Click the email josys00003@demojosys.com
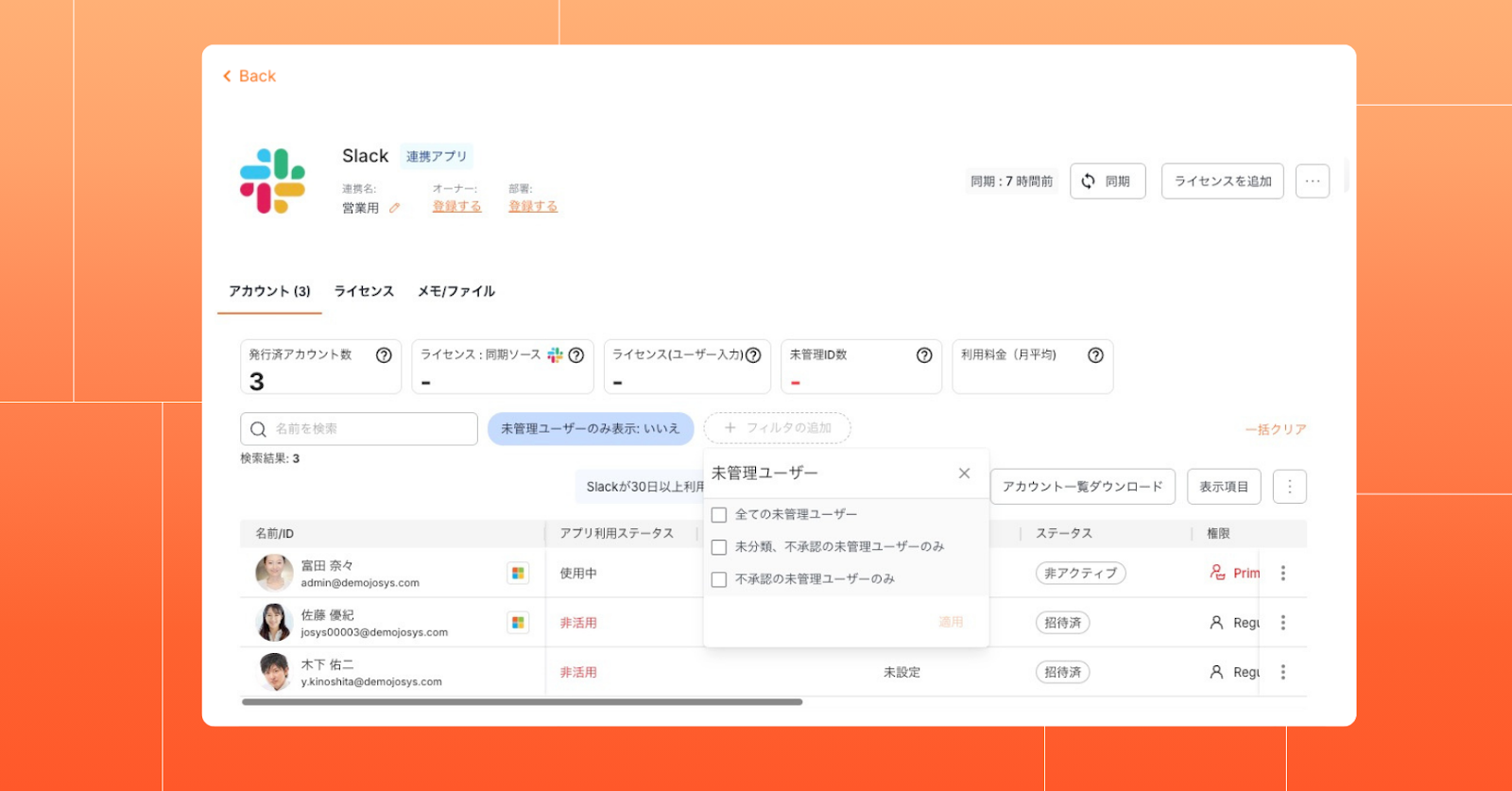 tap(374, 632)
